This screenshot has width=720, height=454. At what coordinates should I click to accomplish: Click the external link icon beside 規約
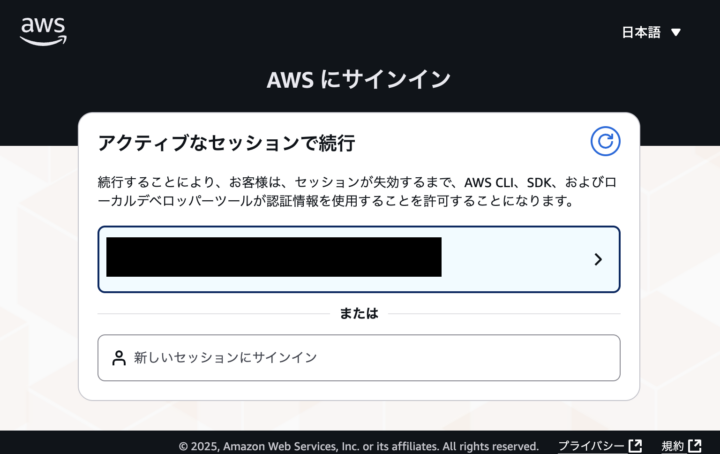pyautogui.click(x=695, y=446)
